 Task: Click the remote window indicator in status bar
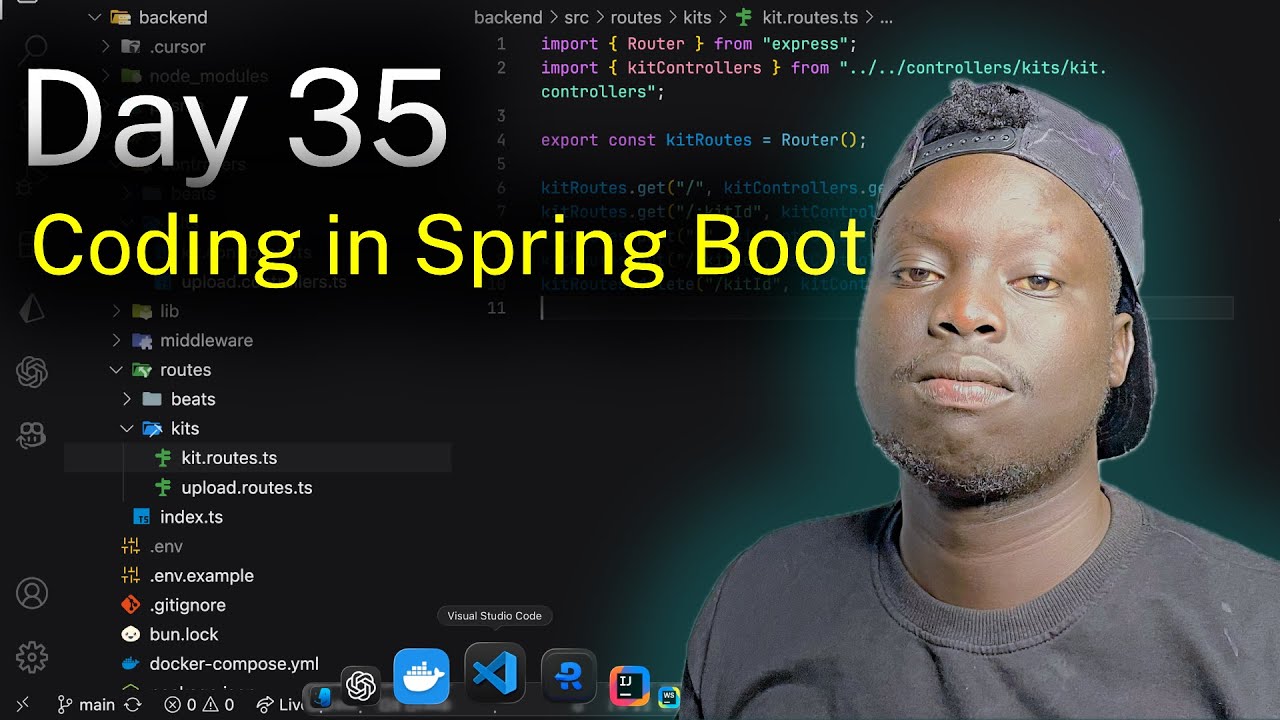pyautogui.click(x=22, y=704)
